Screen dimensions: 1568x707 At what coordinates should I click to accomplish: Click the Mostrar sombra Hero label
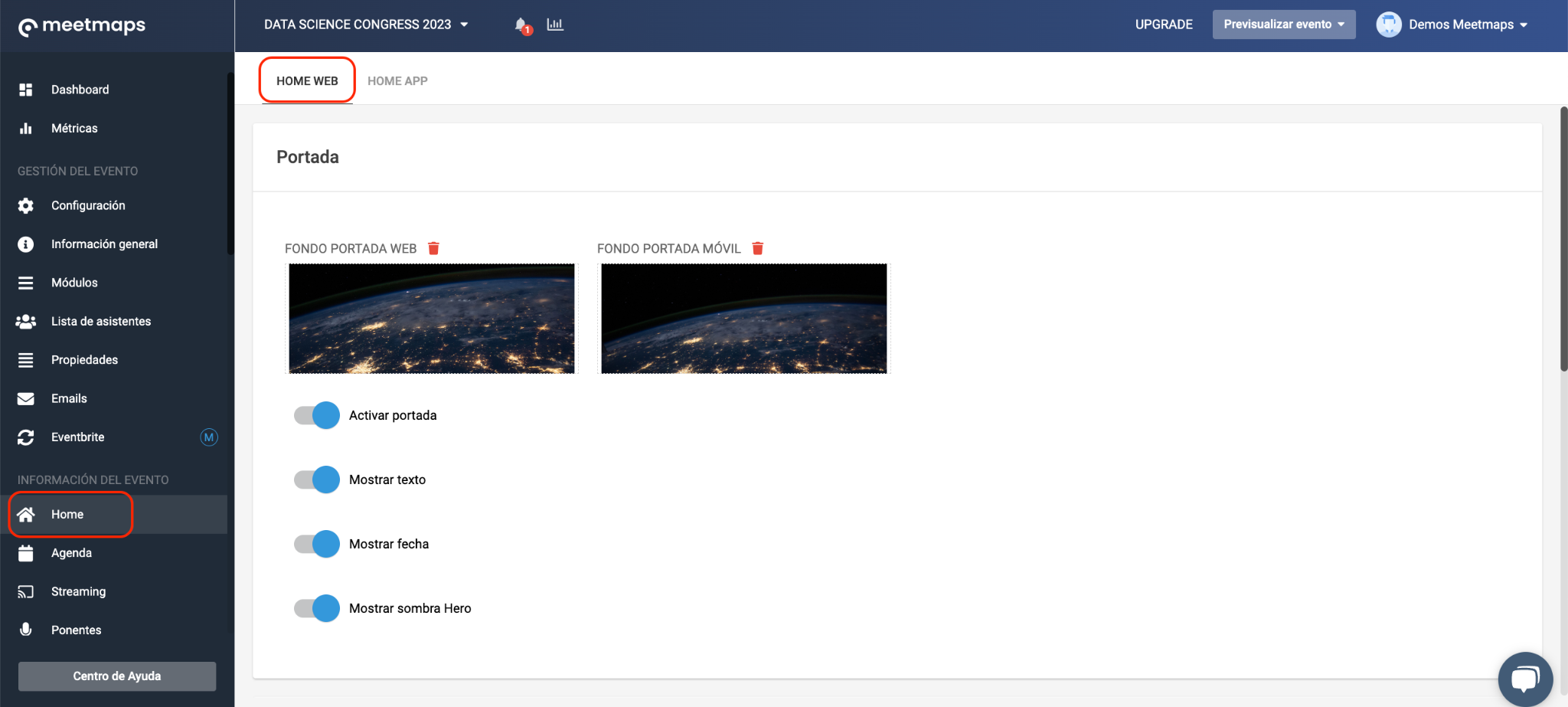pos(410,608)
